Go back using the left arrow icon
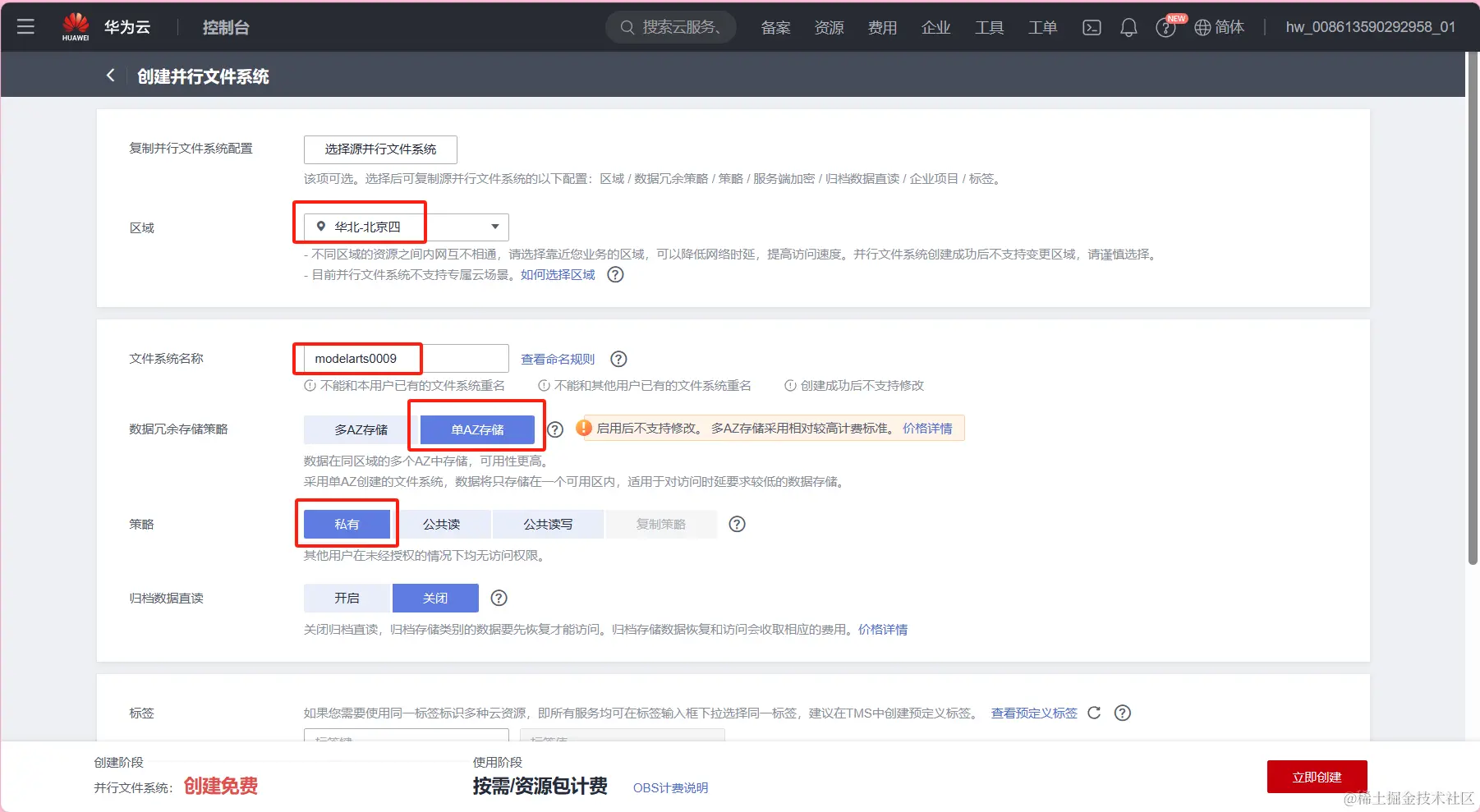The height and width of the screenshot is (812, 1480). coord(111,76)
